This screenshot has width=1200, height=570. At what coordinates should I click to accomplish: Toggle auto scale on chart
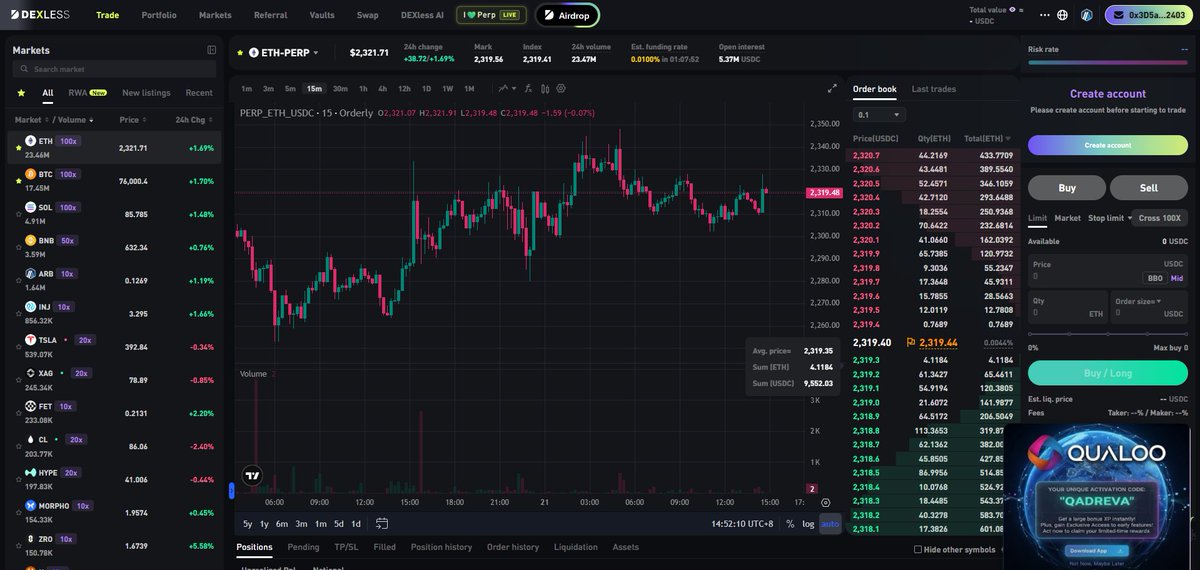click(x=830, y=523)
